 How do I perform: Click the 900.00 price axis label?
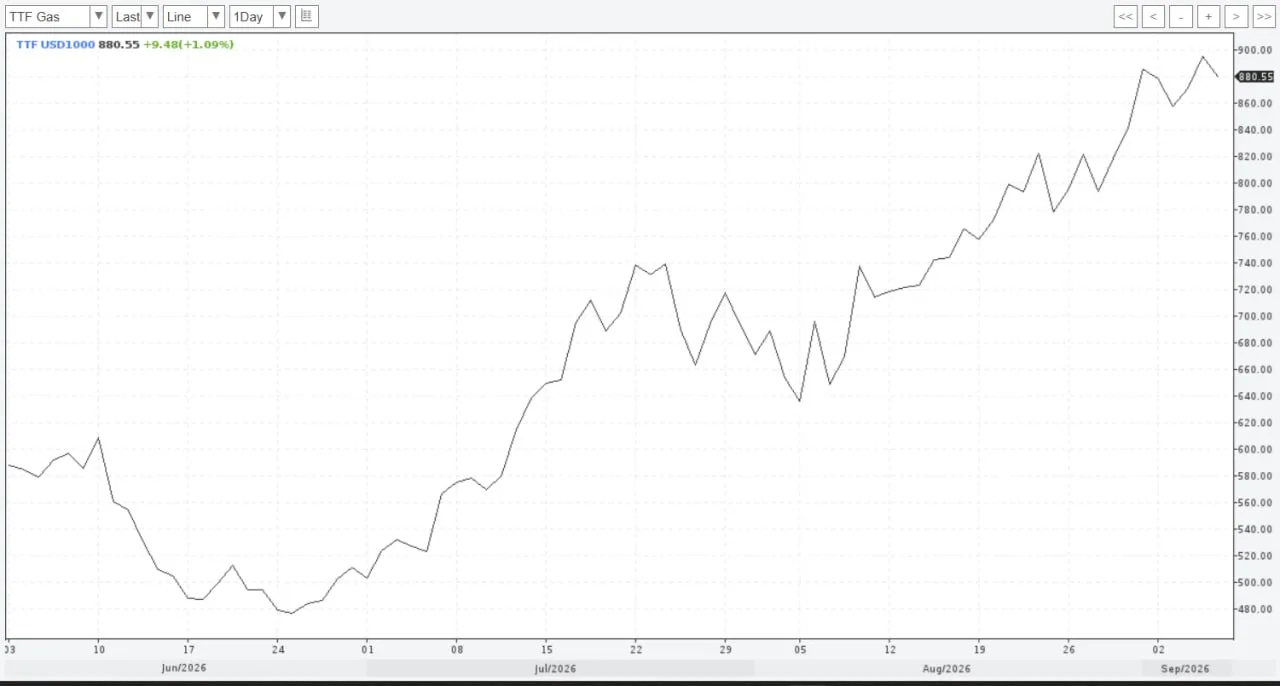coord(1257,50)
